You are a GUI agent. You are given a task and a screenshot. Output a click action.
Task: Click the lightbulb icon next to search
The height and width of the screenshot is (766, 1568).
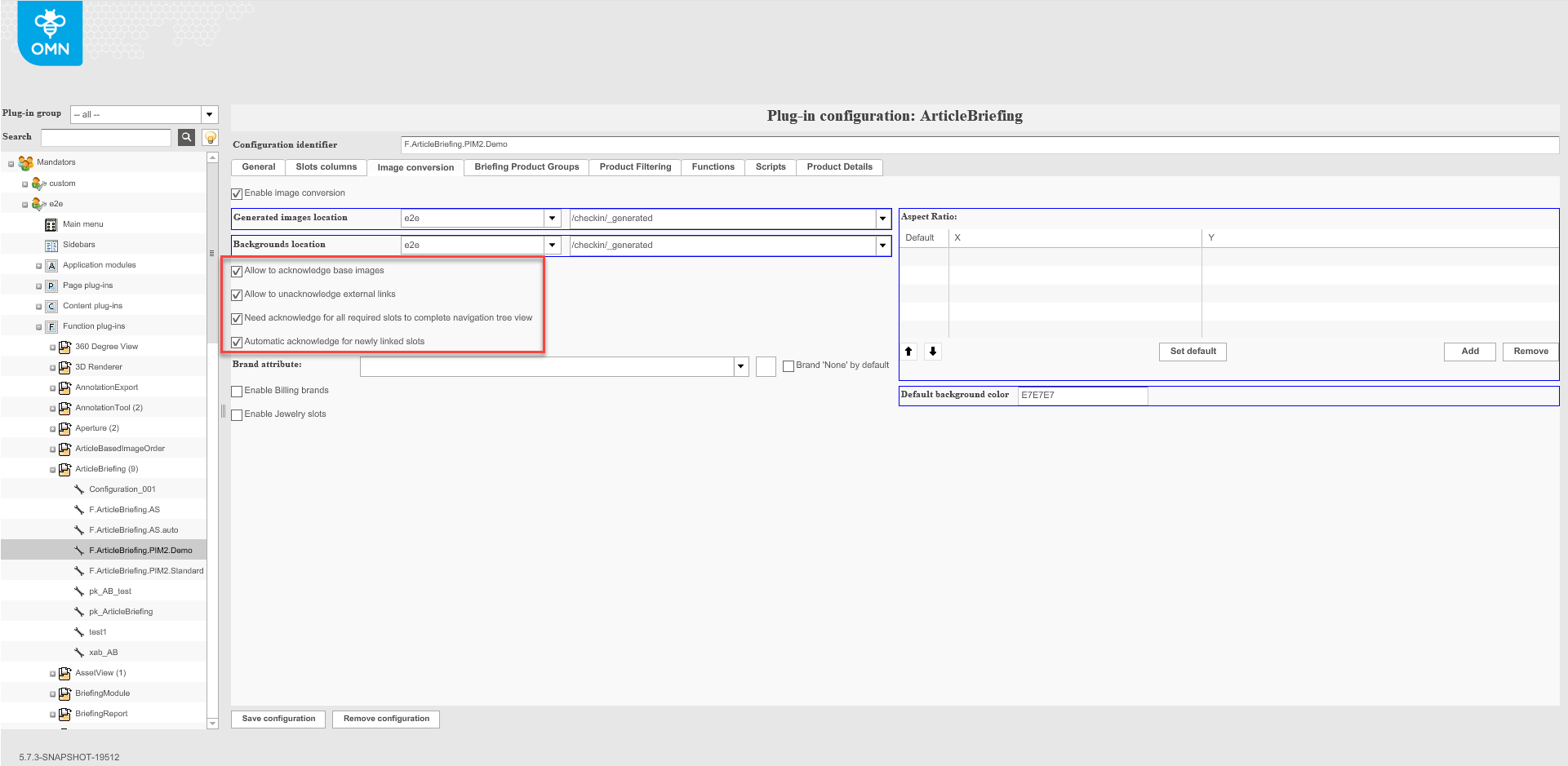pos(210,137)
